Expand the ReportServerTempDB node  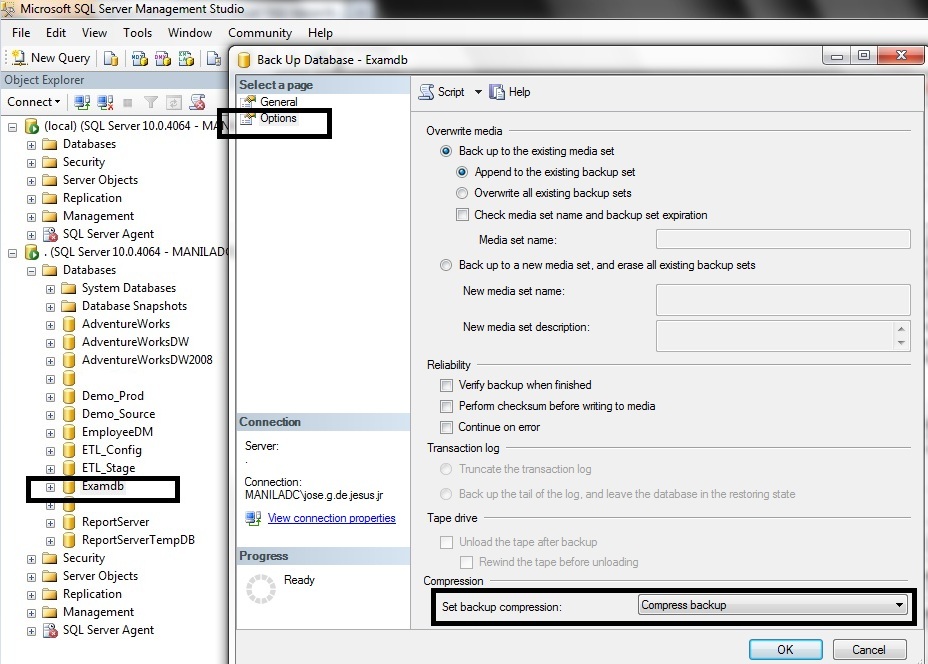(x=50, y=541)
